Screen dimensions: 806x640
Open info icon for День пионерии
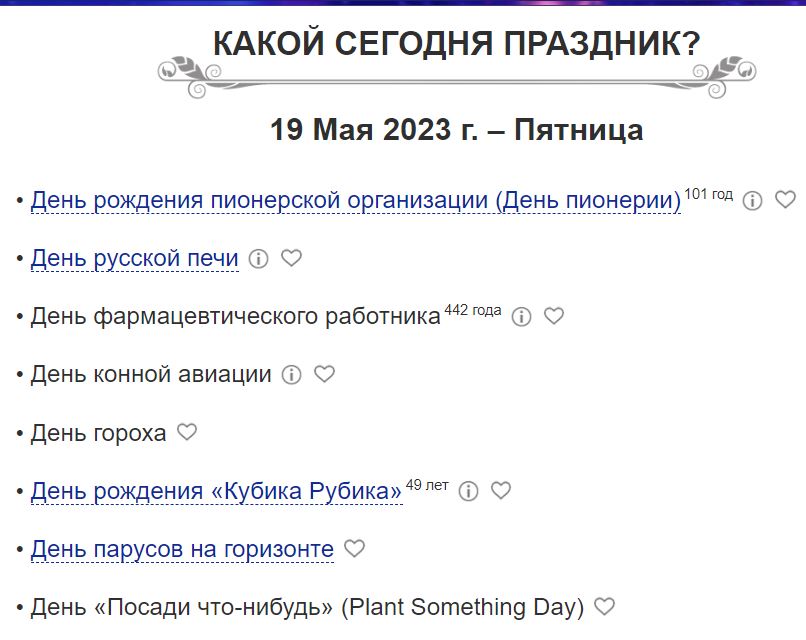[753, 201]
